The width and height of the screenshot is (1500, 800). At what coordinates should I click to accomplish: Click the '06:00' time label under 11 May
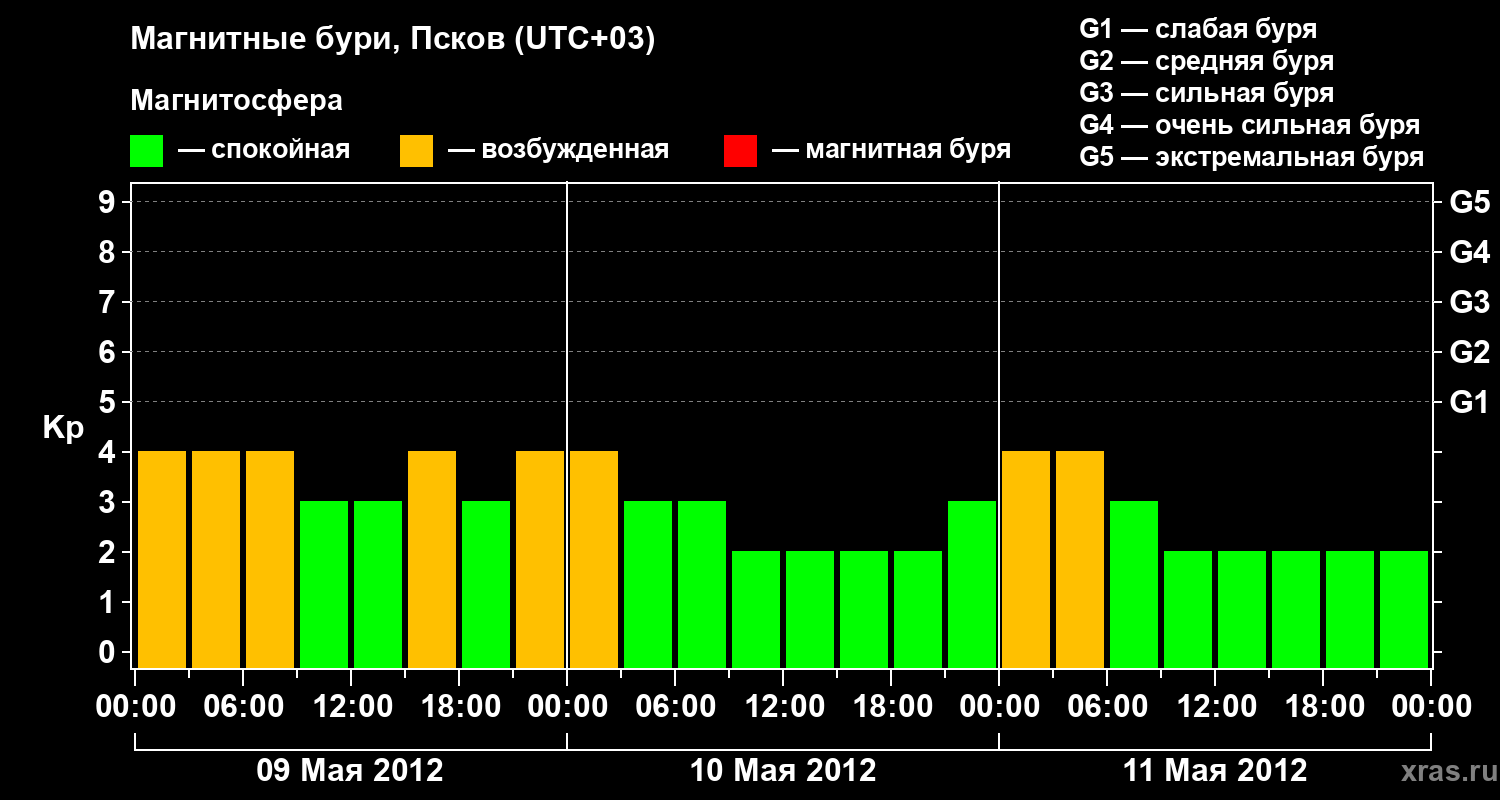pos(1108,706)
